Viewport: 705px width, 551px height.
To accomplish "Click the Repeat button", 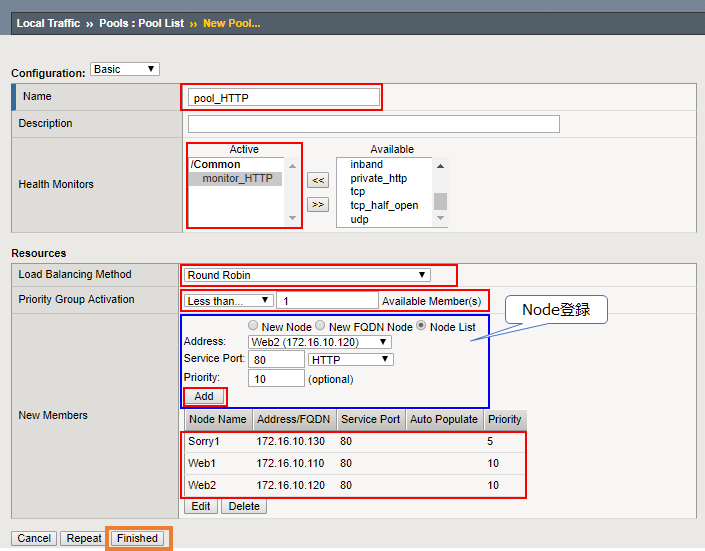I will 84,538.
